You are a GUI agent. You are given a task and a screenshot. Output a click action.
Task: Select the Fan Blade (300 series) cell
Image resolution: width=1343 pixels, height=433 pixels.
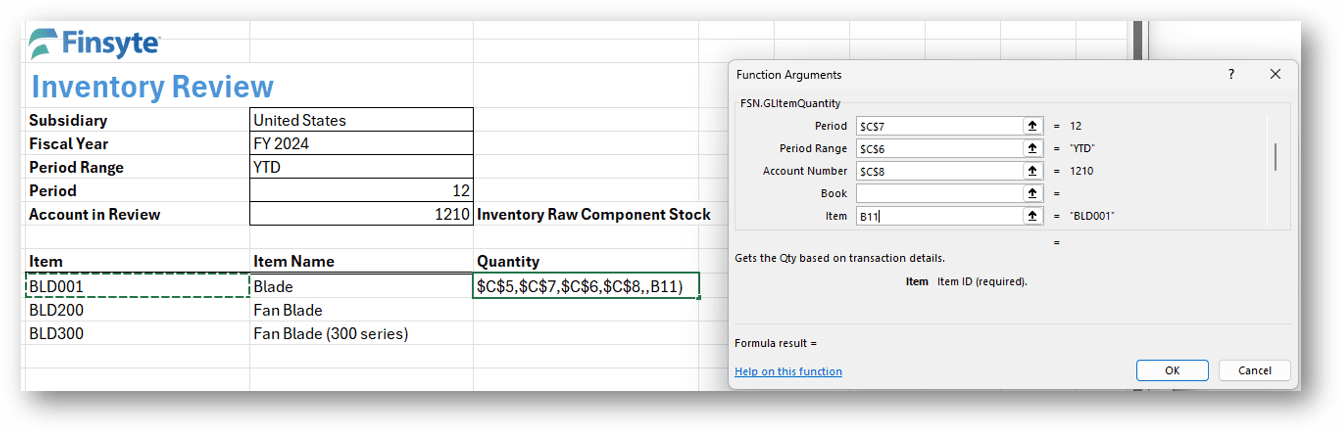pos(361,333)
